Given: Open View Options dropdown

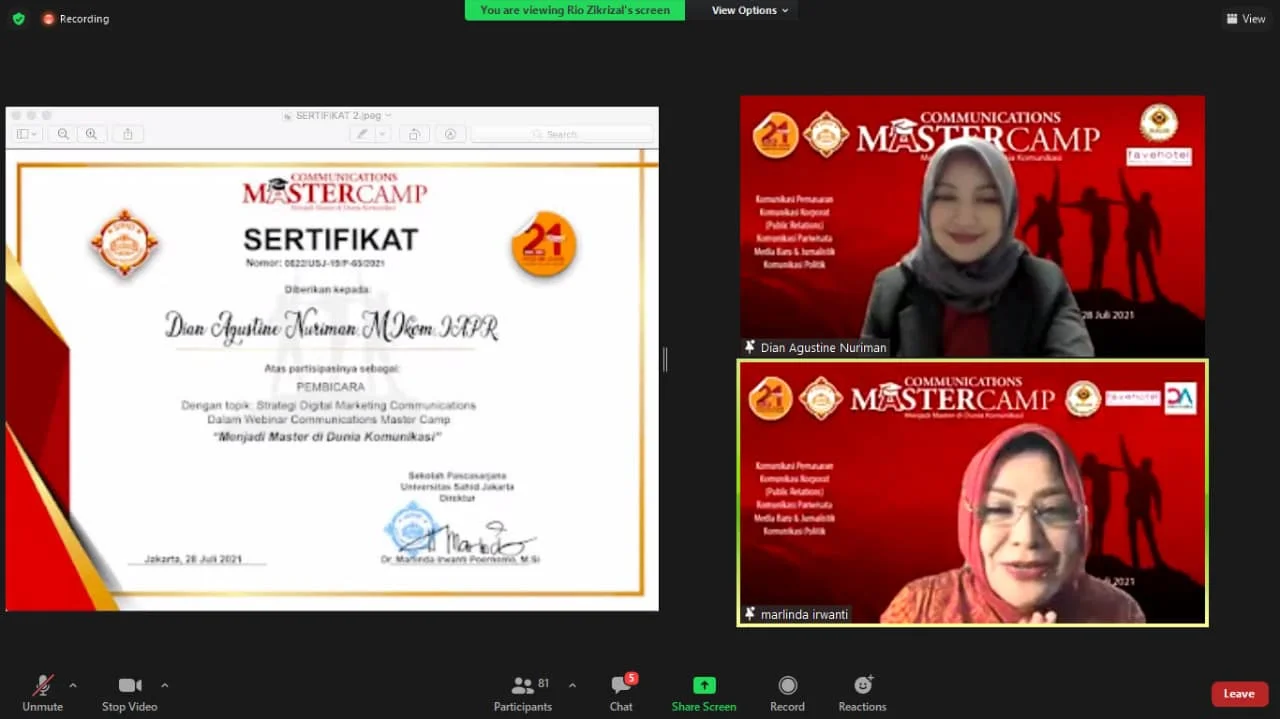Looking at the screenshot, I should (x=750, y=10).
